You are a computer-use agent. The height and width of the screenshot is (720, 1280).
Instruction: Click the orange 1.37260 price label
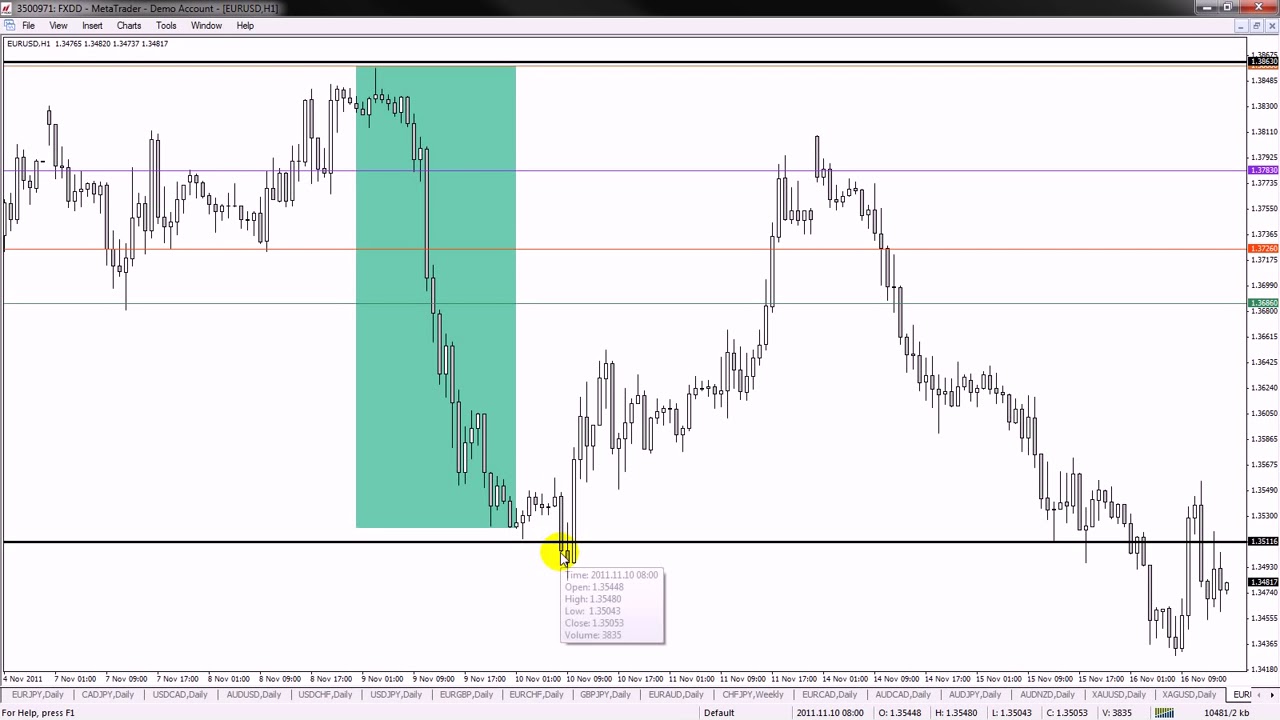(x=1264, y=248)
